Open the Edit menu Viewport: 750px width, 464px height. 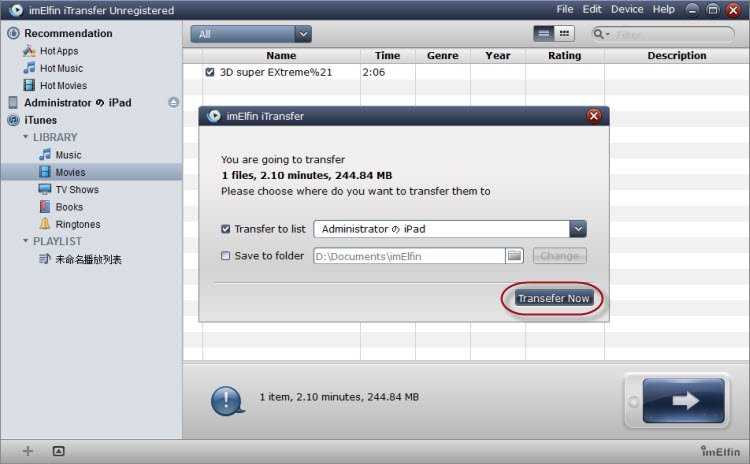point(592,9)
